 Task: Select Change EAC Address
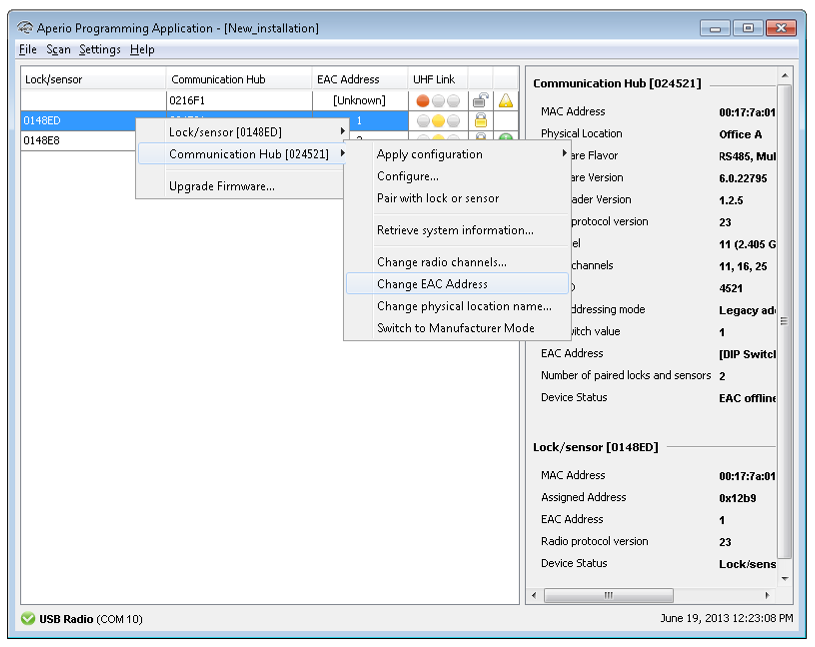click(x=457, y=284)
